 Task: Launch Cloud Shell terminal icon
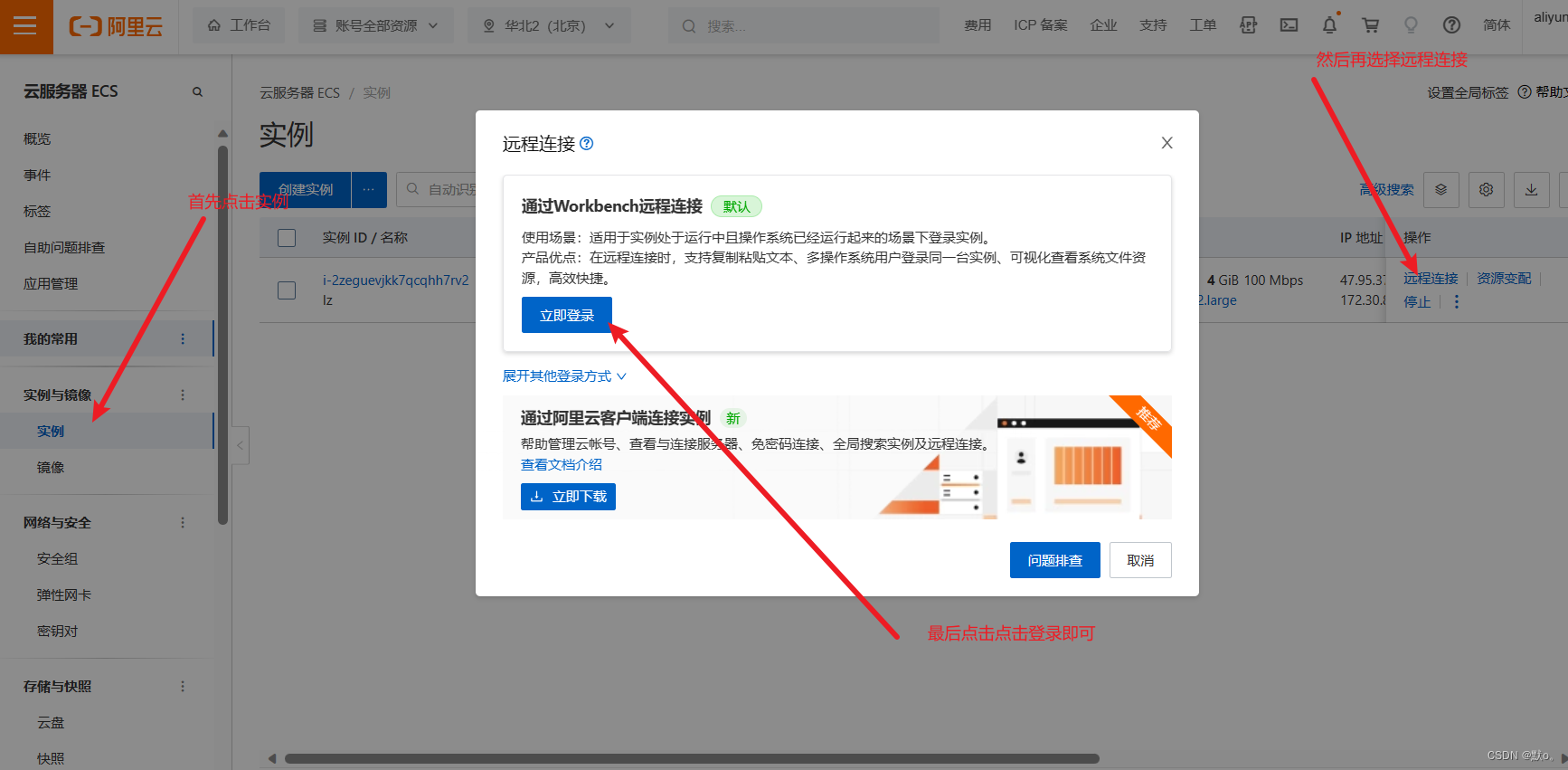[x=1289, y=25]
